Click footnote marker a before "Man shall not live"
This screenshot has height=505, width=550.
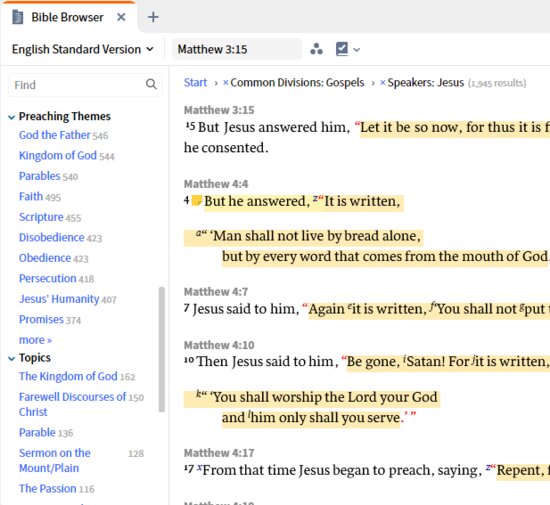199,233
